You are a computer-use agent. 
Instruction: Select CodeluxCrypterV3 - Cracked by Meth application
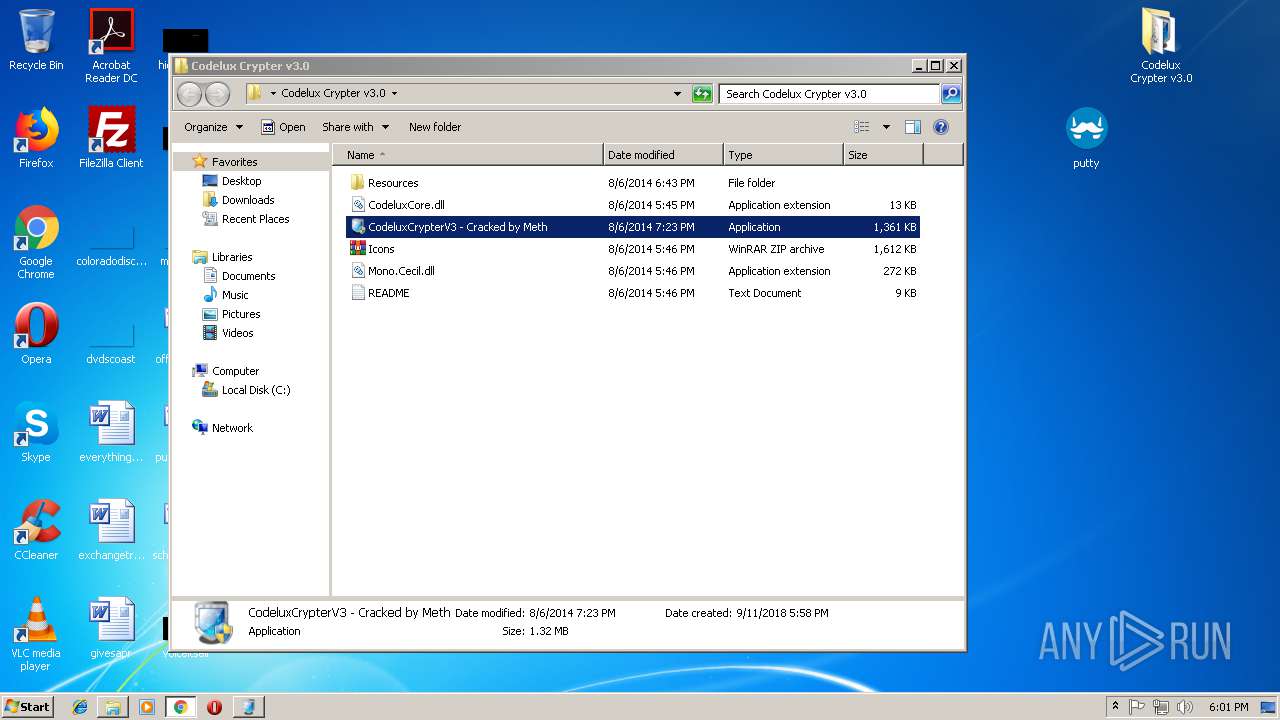coord(633,227)
